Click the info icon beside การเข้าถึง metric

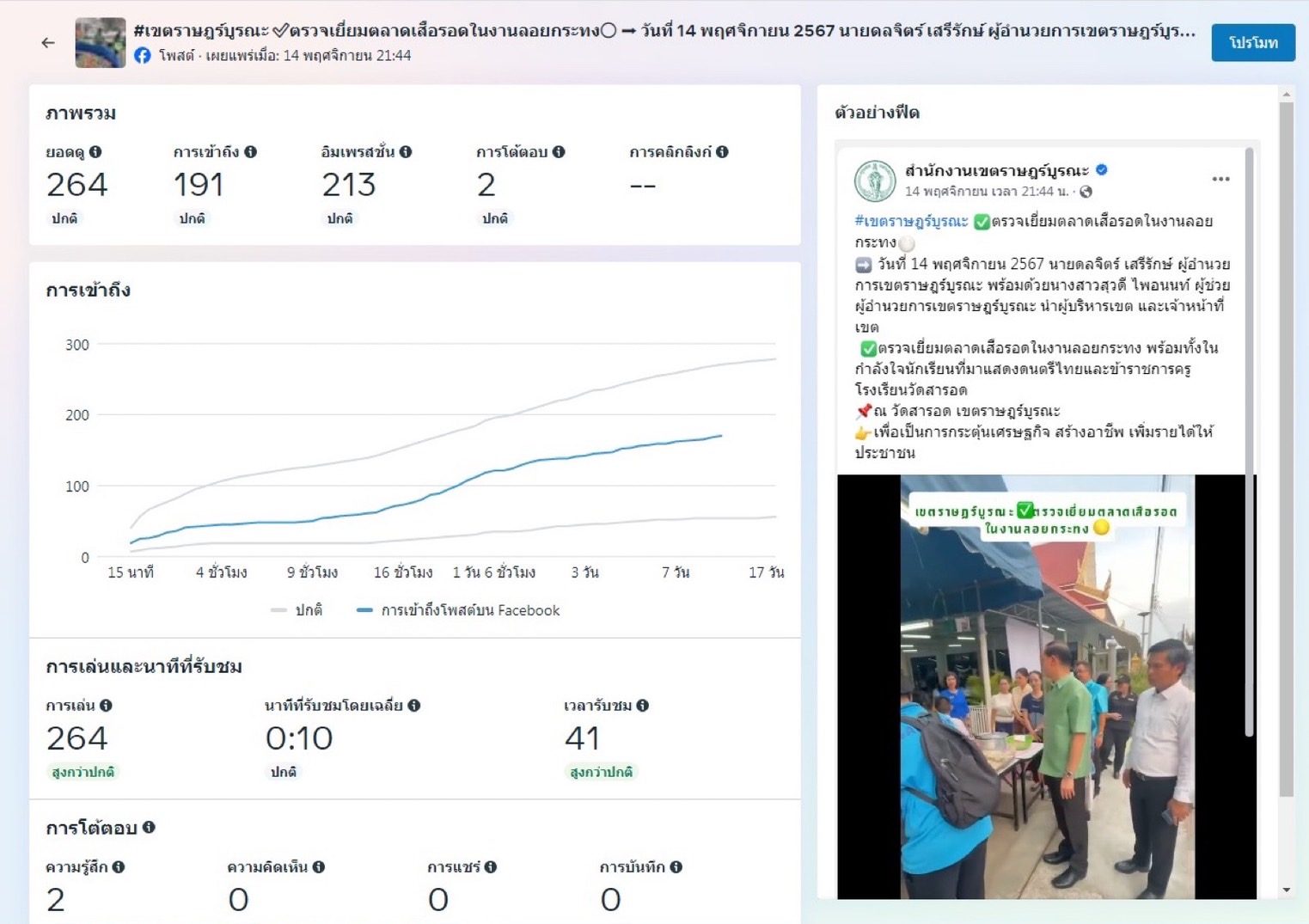[250, 152]
